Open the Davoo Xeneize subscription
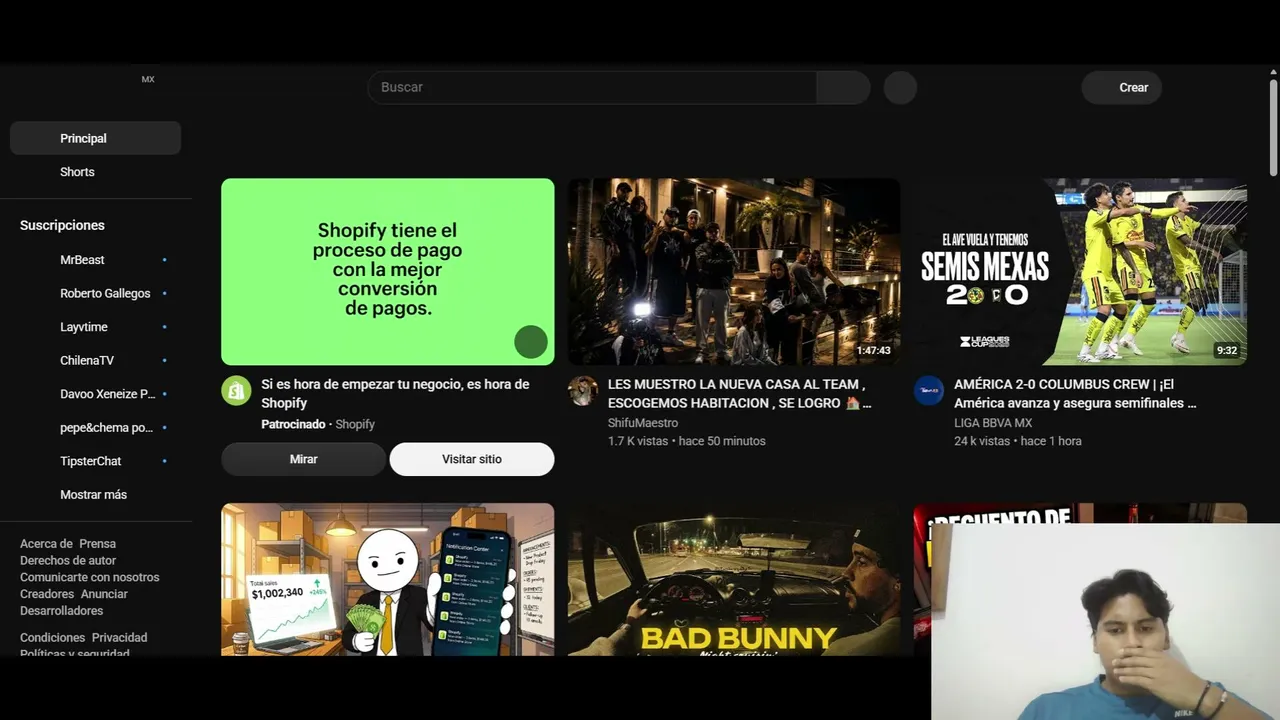Screen dimensions: 1280x720 (x=95, y=394)
